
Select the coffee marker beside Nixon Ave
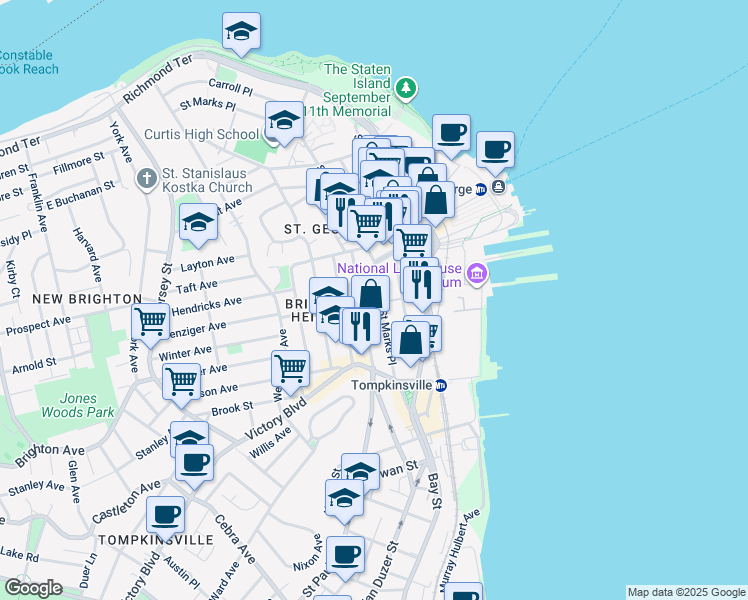[346, 556]
